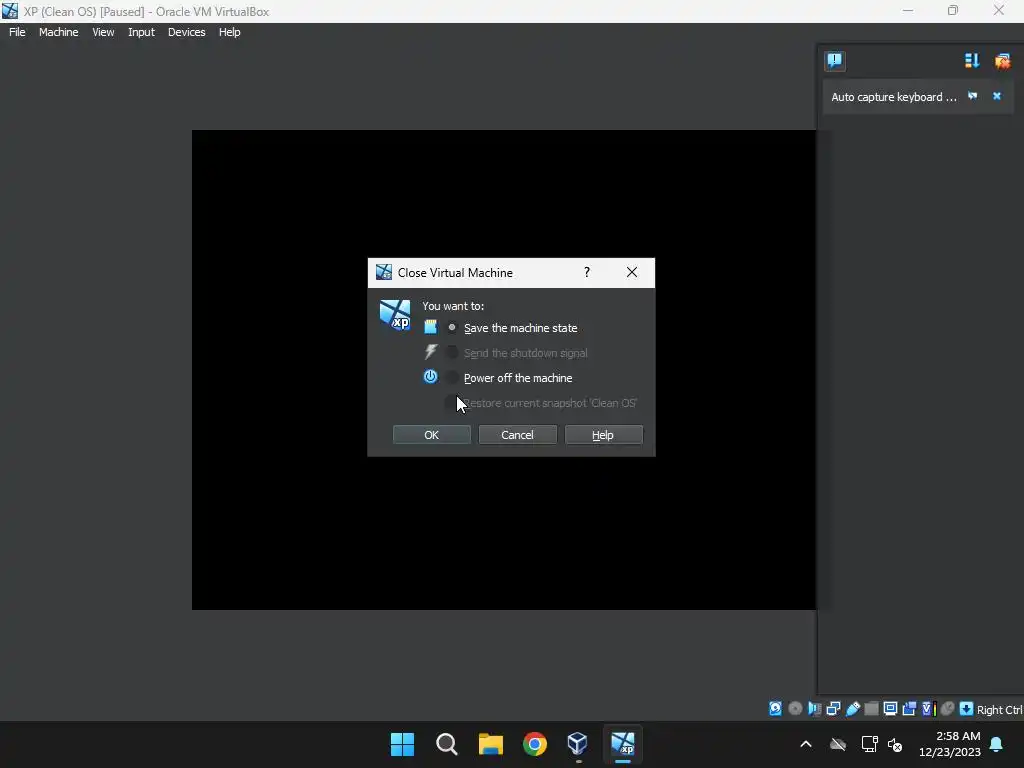Toggle the notification center speech-bubble icon
1024x768 pixels.
(x=835, y=61)
